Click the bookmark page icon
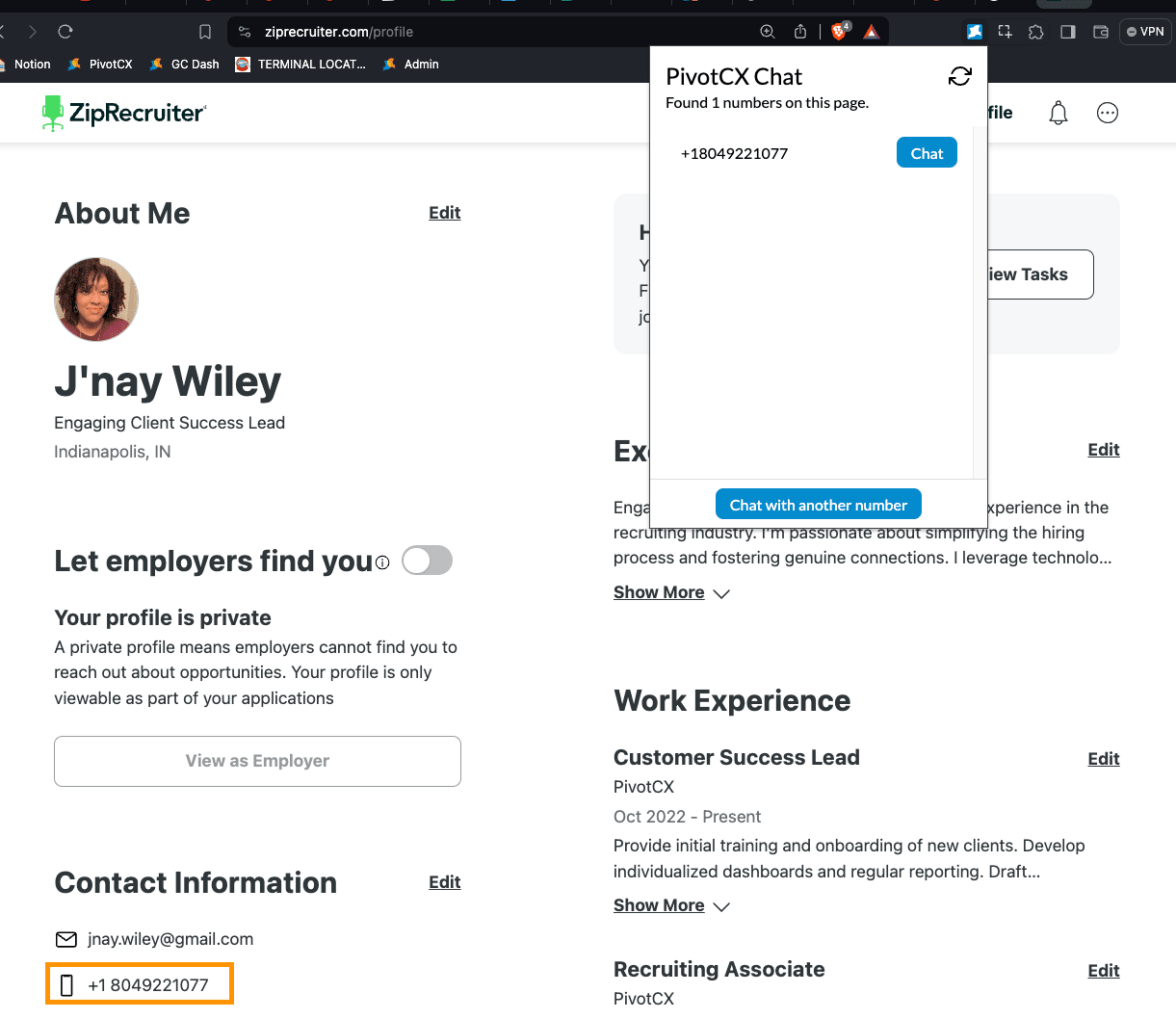1176x1019 pixels. coord(205,32)
